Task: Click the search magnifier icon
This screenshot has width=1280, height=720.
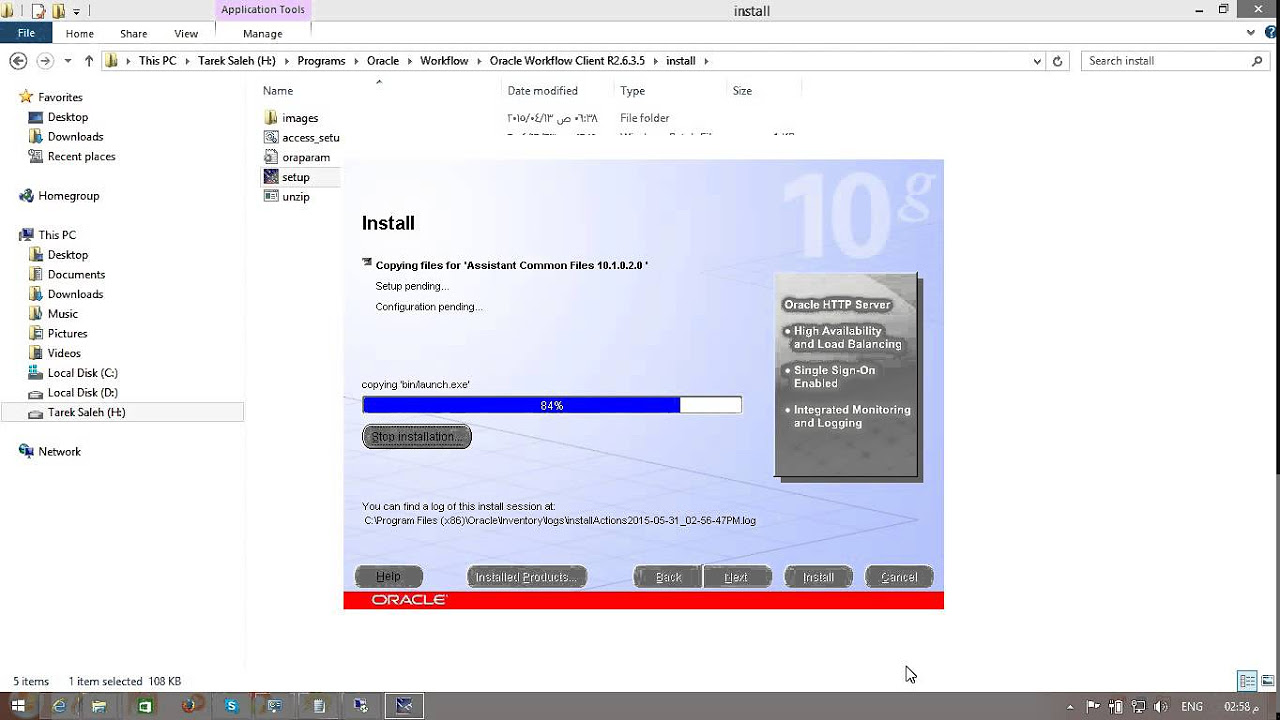Action: click(1257, 61)
